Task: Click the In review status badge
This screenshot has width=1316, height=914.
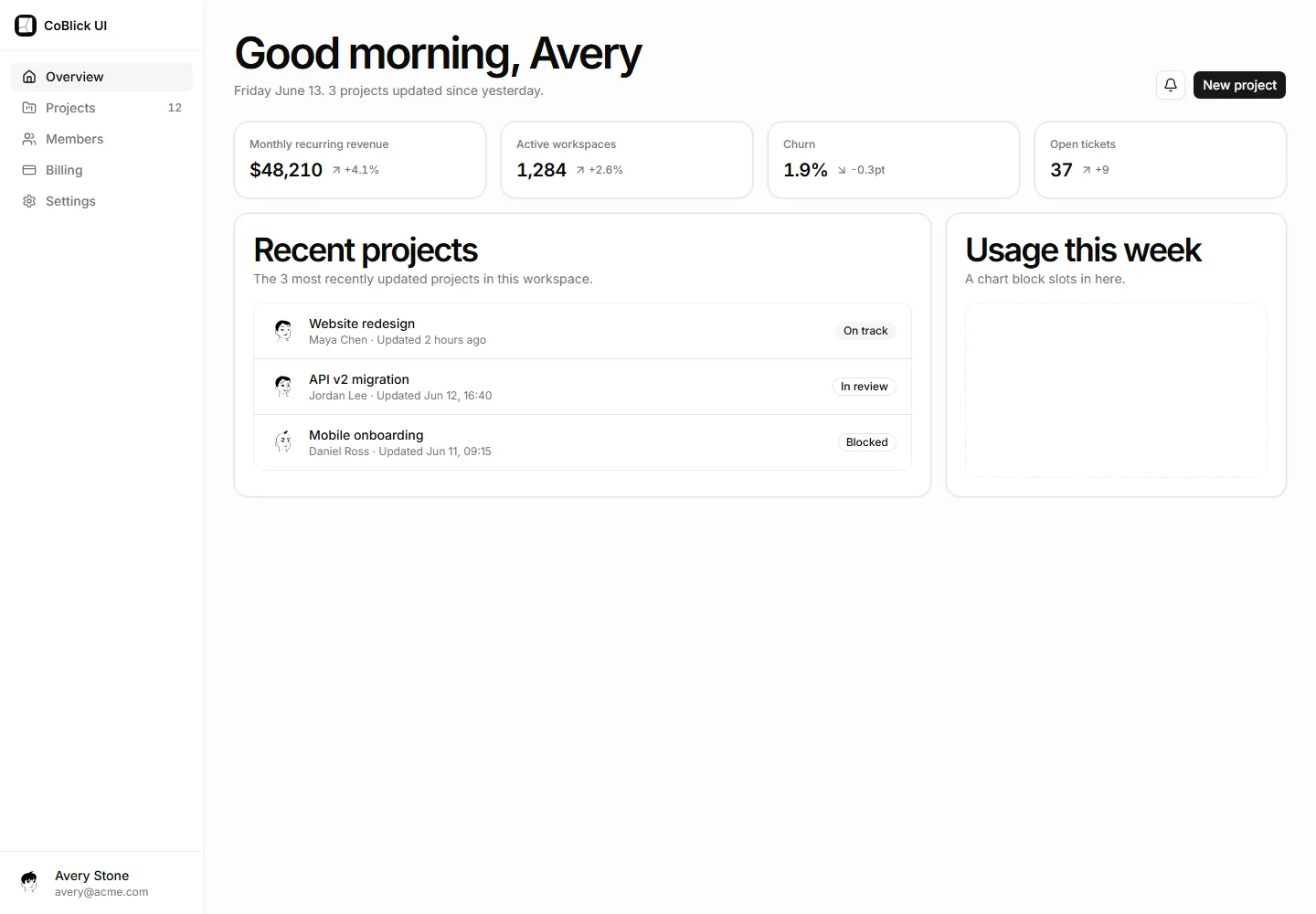Action: coord(864,387)
